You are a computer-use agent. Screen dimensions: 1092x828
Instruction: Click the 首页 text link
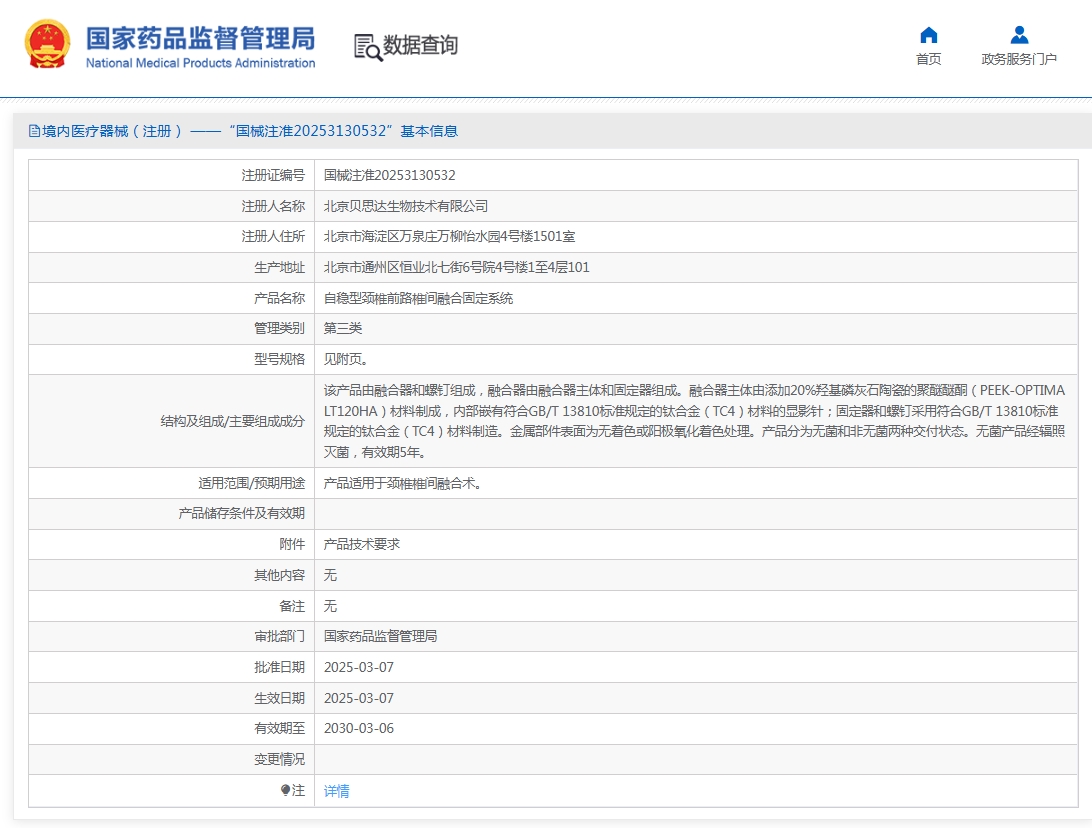[x=928, y=59]
